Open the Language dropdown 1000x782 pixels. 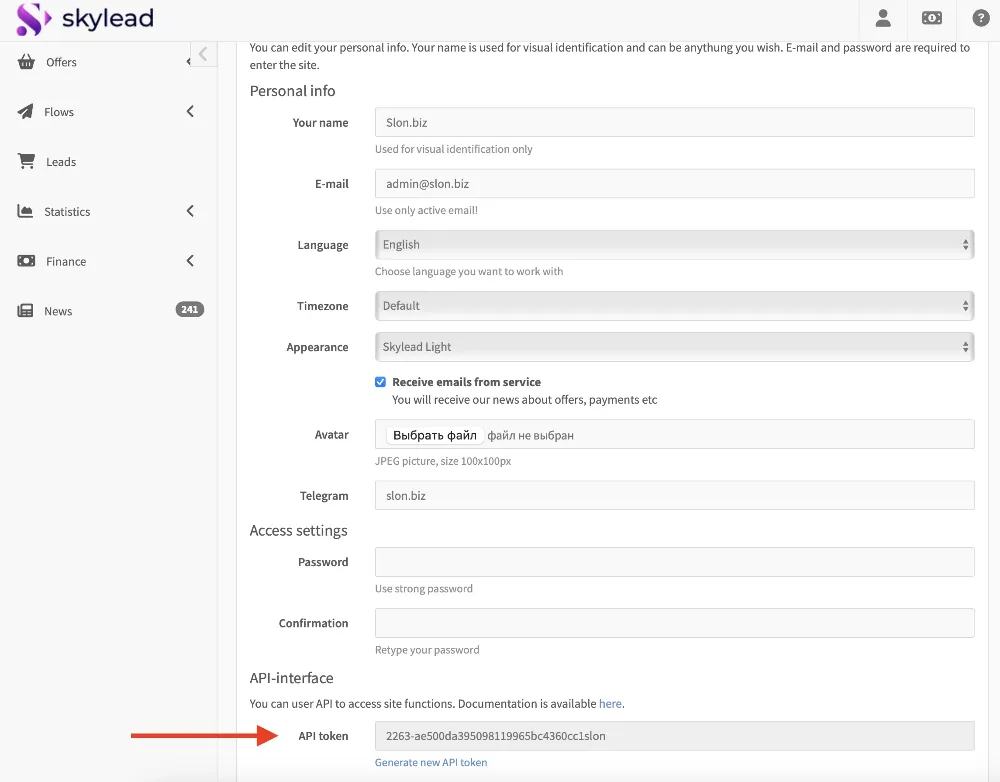click(x=674, y=244)
